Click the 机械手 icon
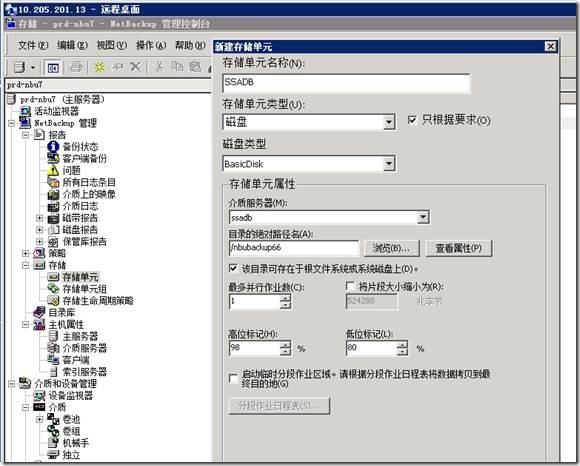580x466 pixels. 53,443
